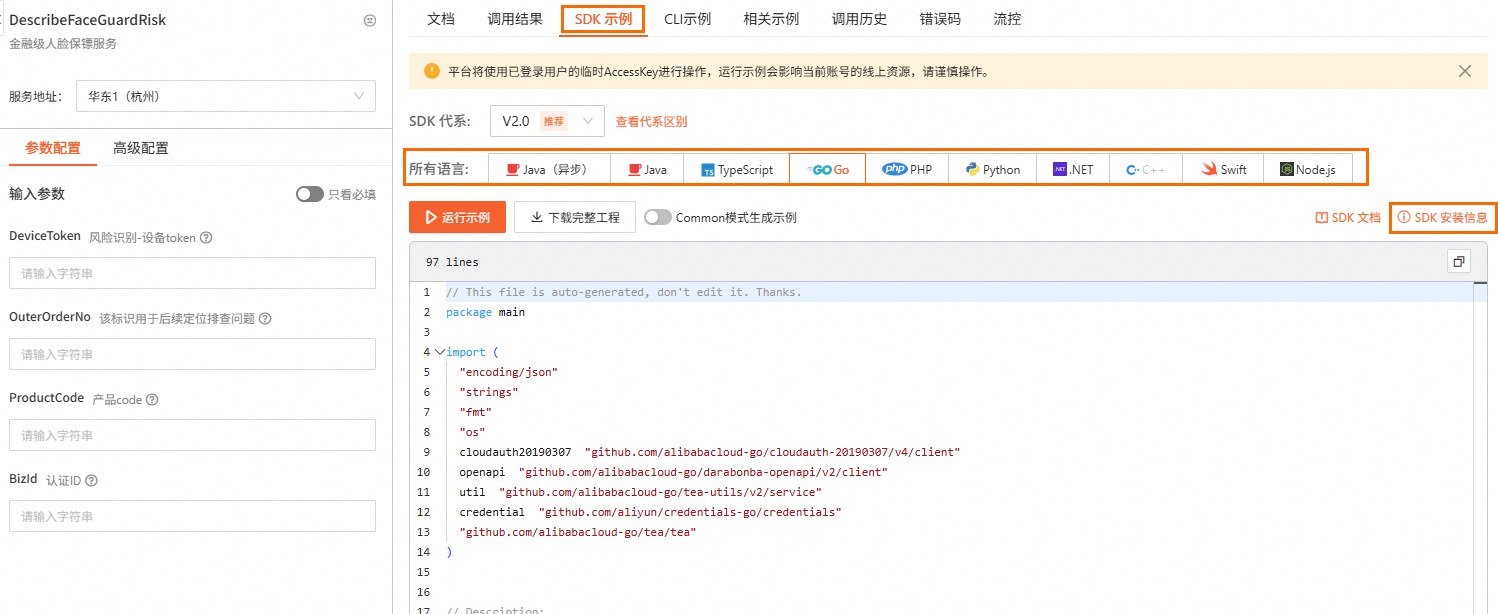Click the "97 lines" label
The height and width of the screenshot is (614, 1498).
point(452,262)
